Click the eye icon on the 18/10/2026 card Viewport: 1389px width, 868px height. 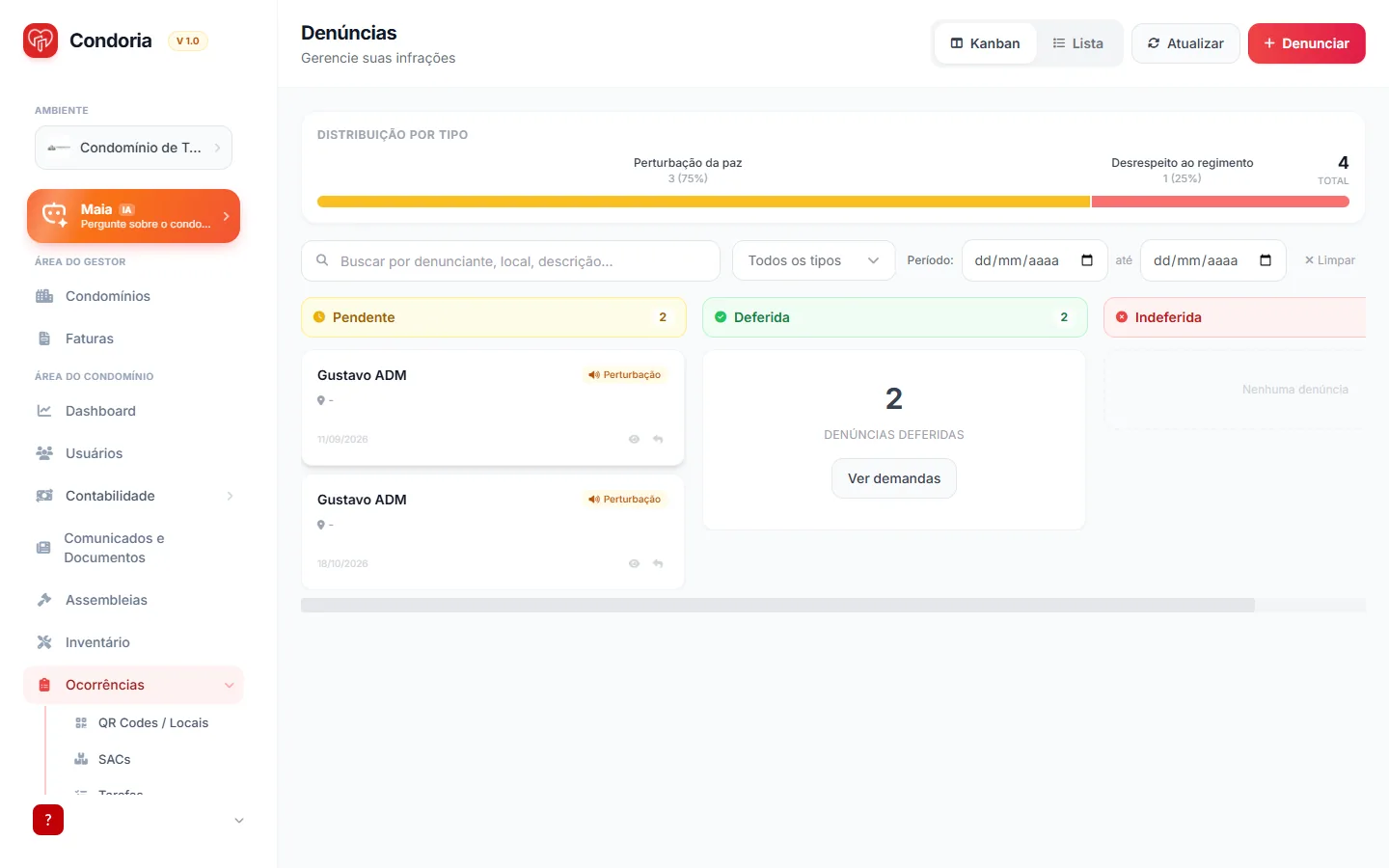(634, 563)
